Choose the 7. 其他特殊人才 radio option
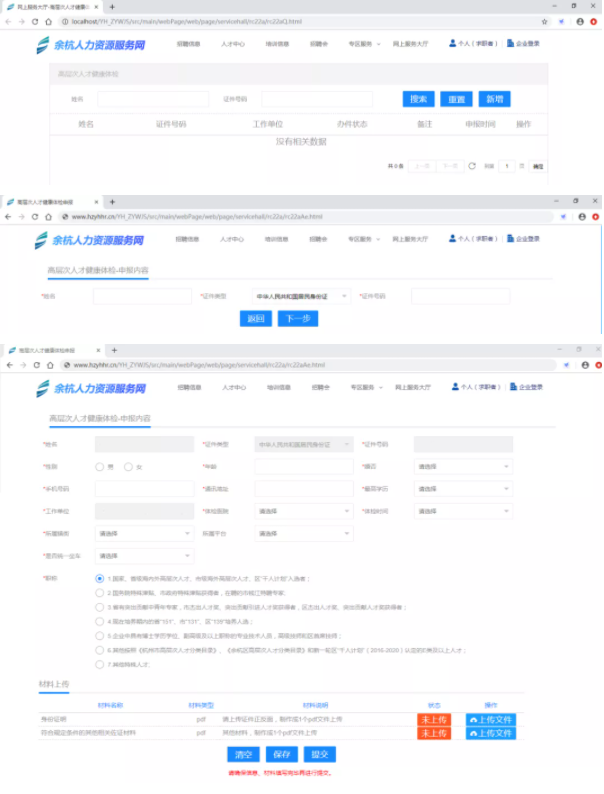 [100, 663]
